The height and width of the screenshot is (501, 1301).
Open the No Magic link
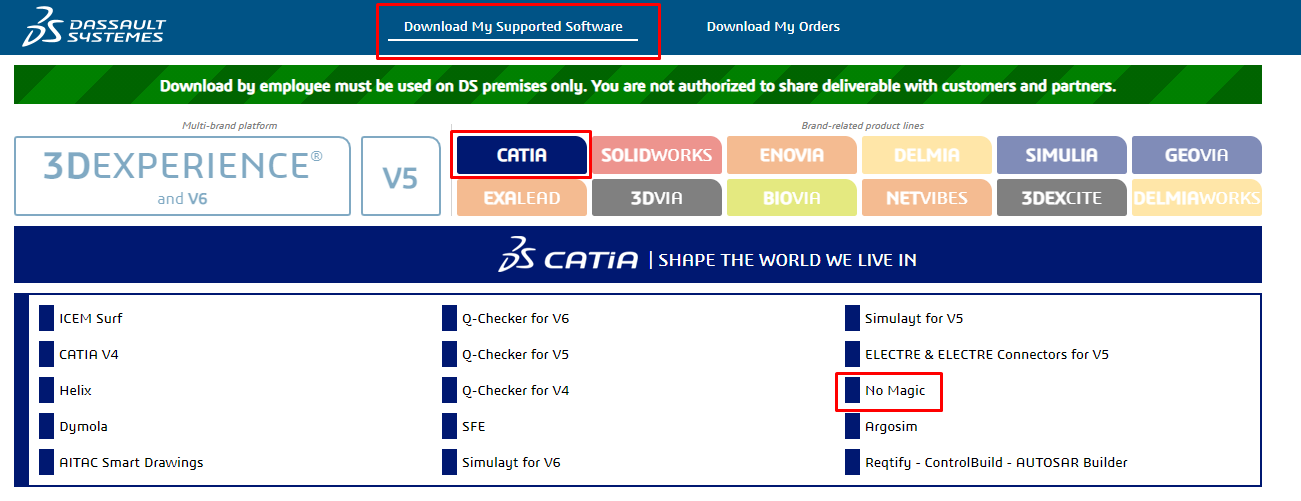click(x=895, y=390)
